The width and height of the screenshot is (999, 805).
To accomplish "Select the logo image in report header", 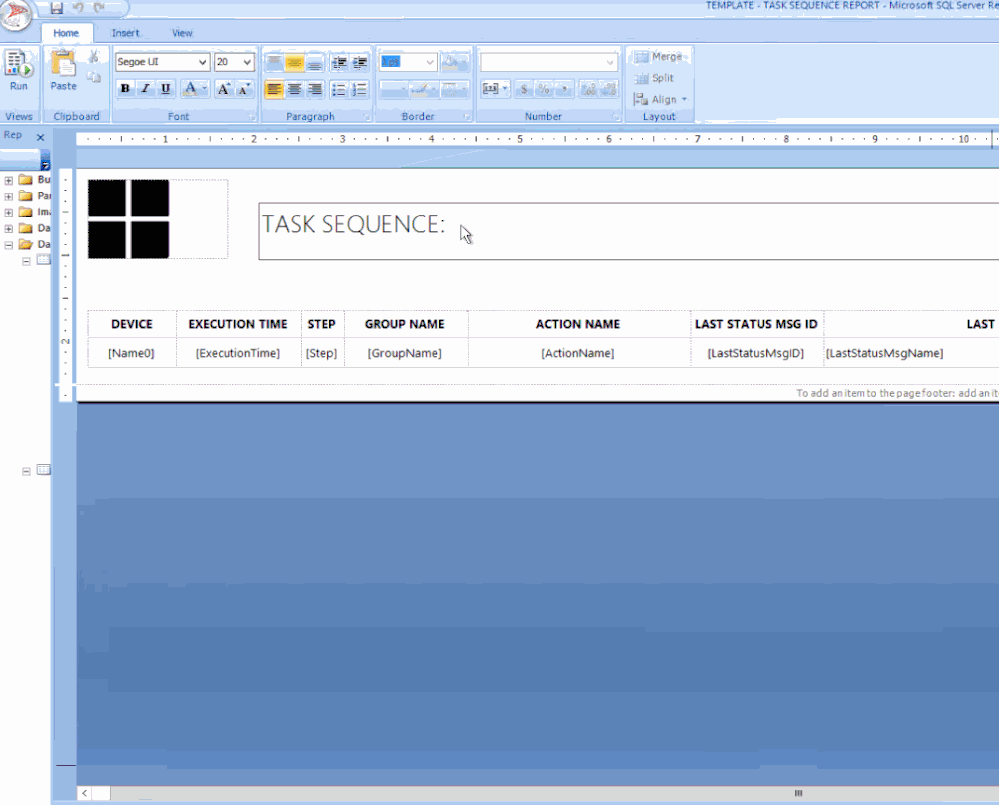I will click(158, 219).
